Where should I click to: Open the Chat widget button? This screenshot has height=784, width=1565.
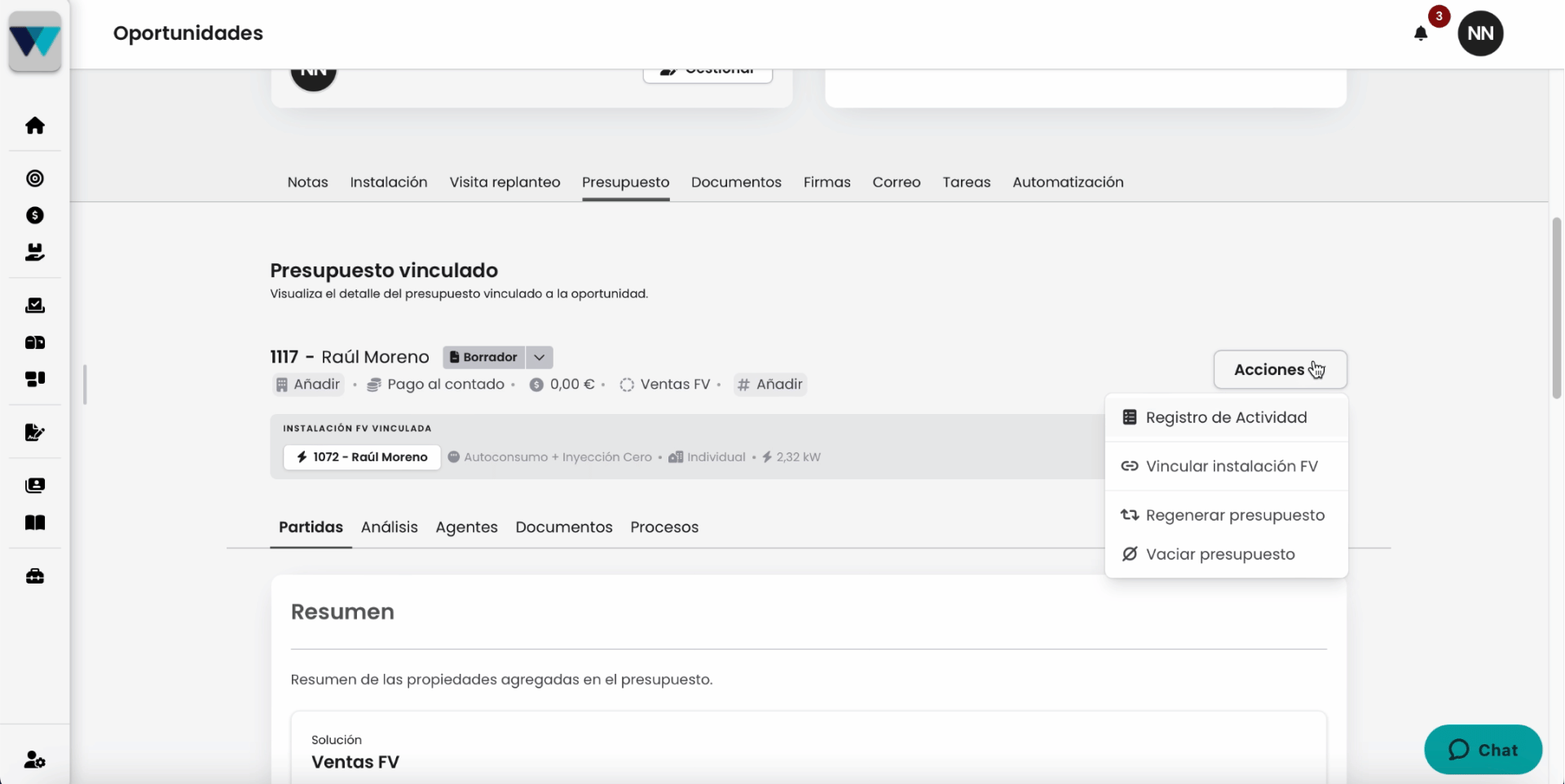tap(1483, 750)
